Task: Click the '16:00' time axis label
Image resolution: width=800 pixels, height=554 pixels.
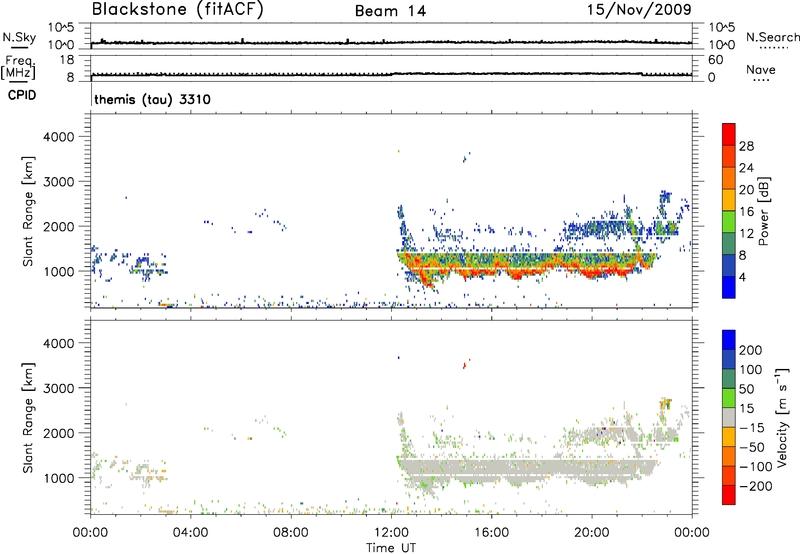Action: pos(491,533)
